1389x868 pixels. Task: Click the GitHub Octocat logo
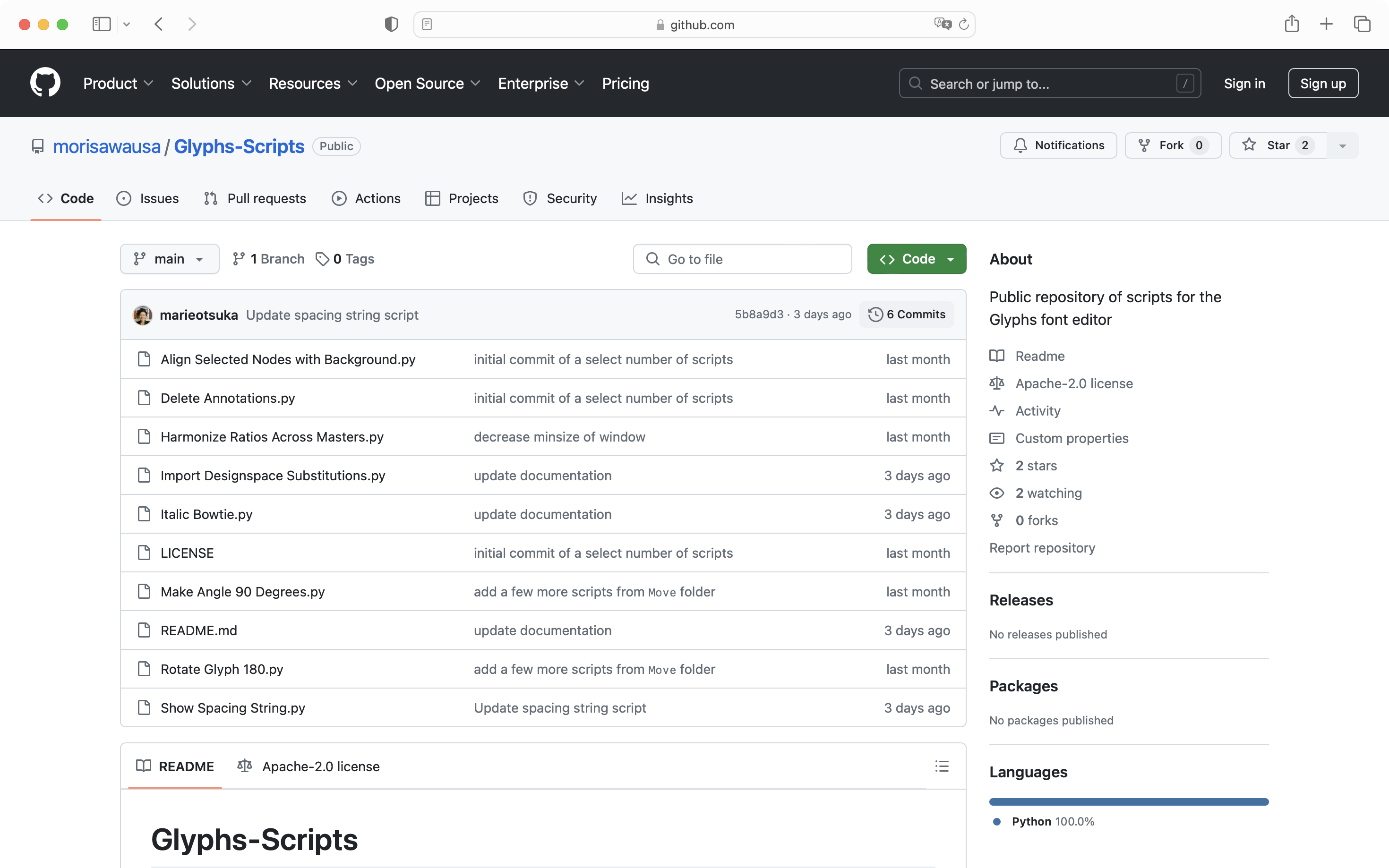45,83
